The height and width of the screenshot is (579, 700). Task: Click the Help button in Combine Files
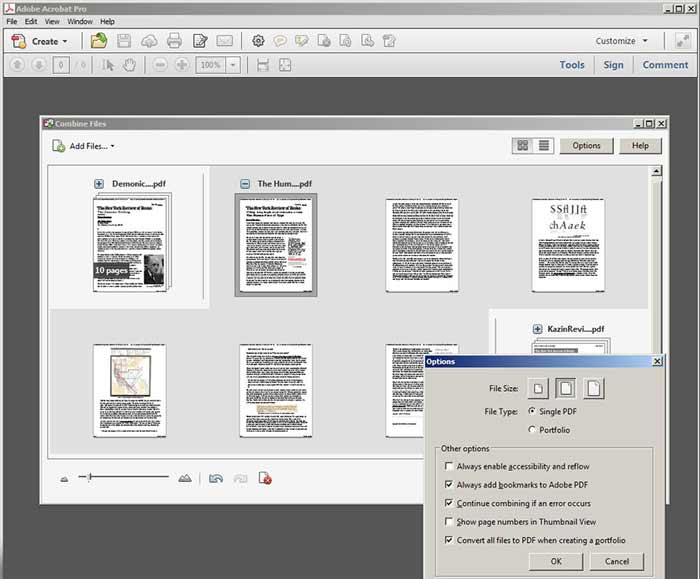[640, 146]
